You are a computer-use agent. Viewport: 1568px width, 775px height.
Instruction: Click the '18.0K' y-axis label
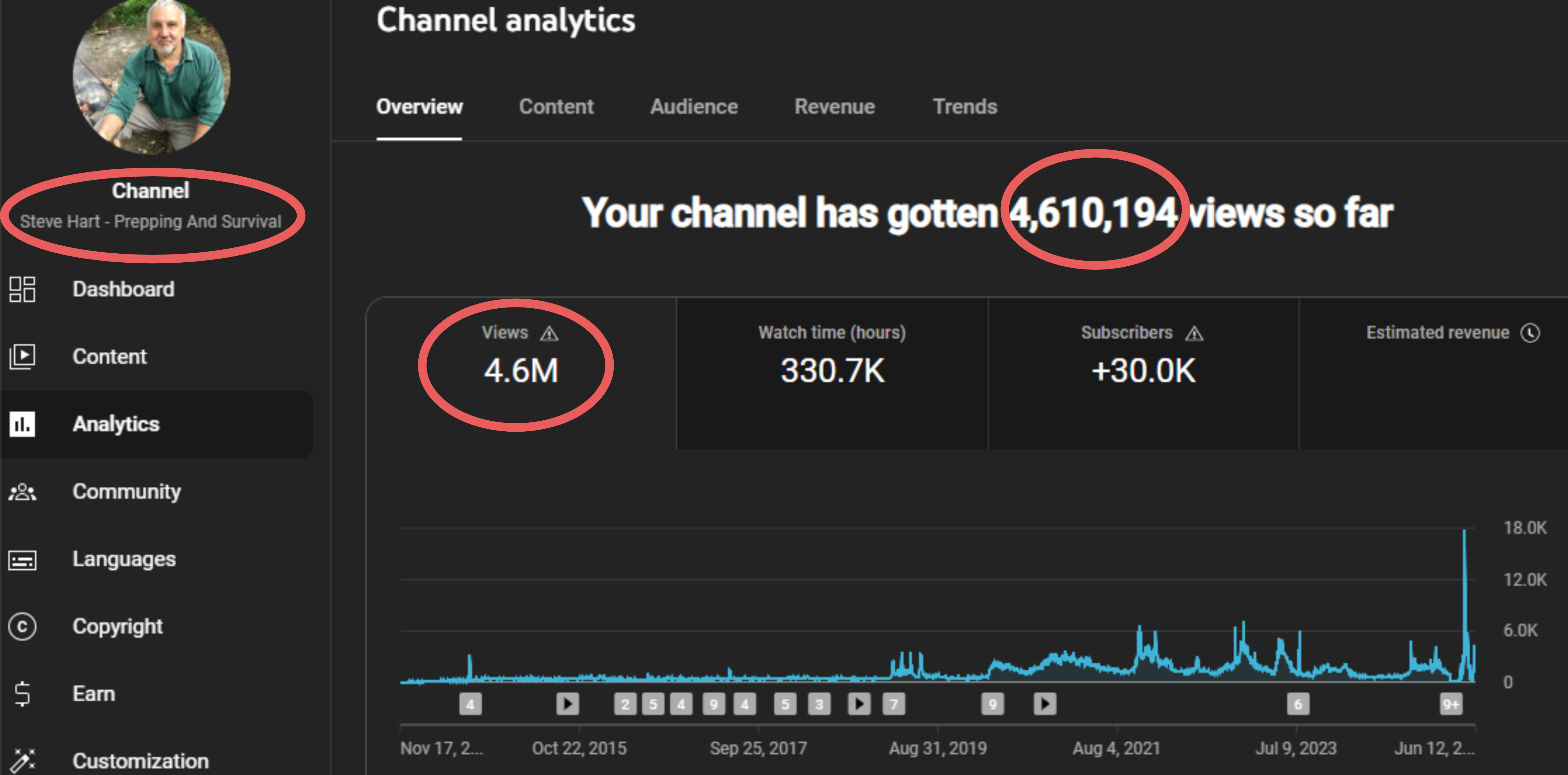1525,528
